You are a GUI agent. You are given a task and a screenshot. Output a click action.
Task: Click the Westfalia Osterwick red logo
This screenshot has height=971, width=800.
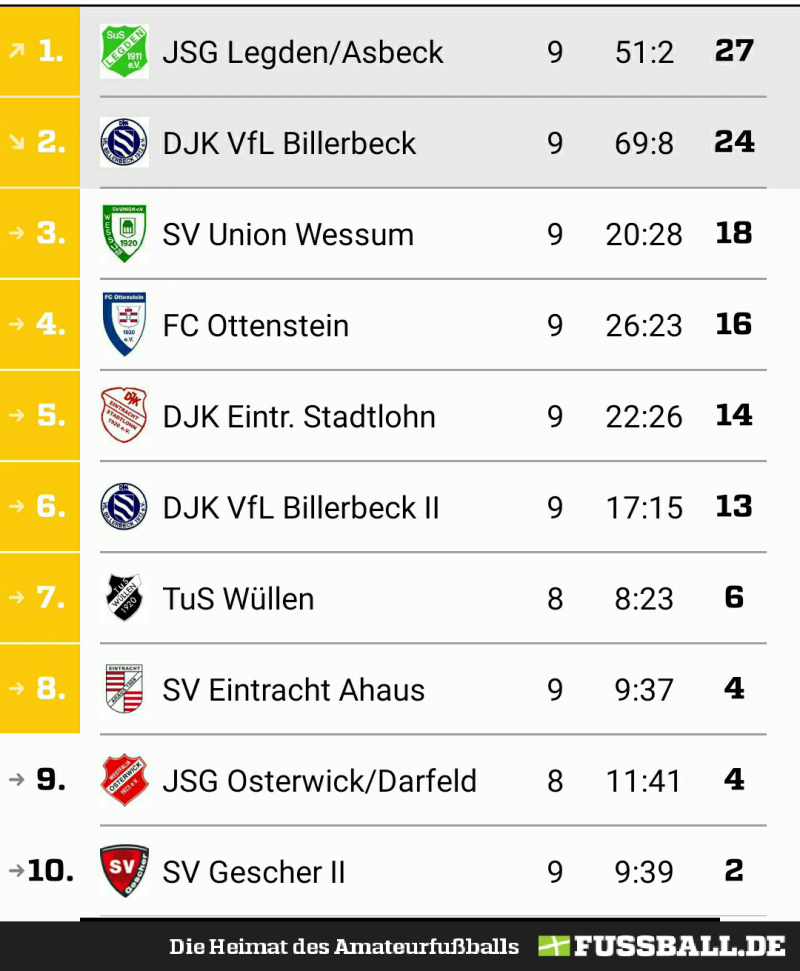click(x=124, y=780)
